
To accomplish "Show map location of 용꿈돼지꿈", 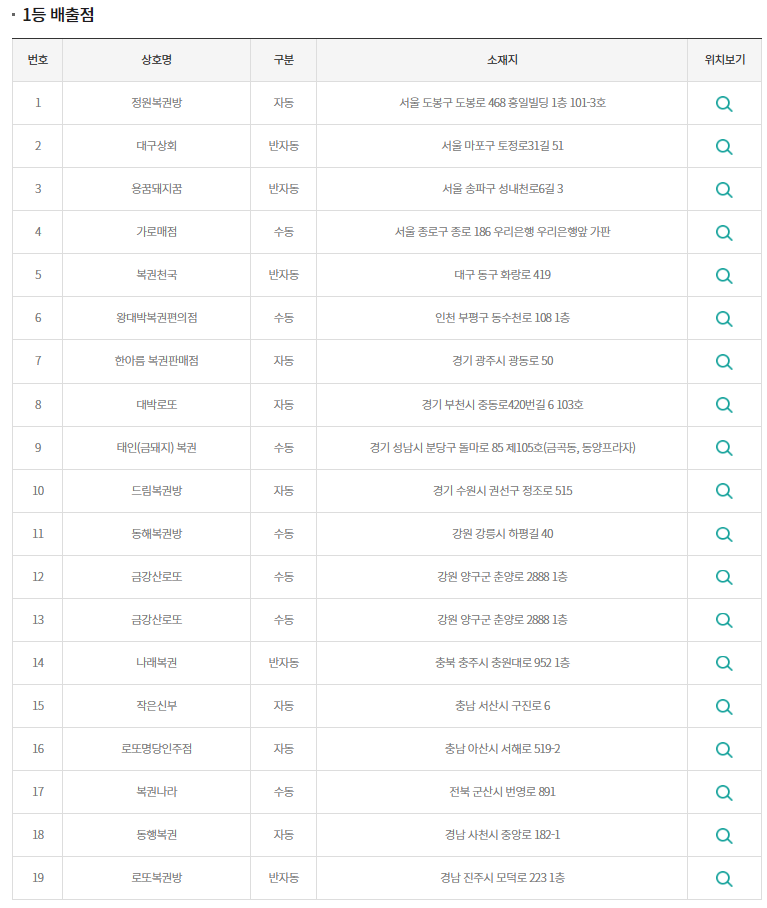I will click(724, 189).
